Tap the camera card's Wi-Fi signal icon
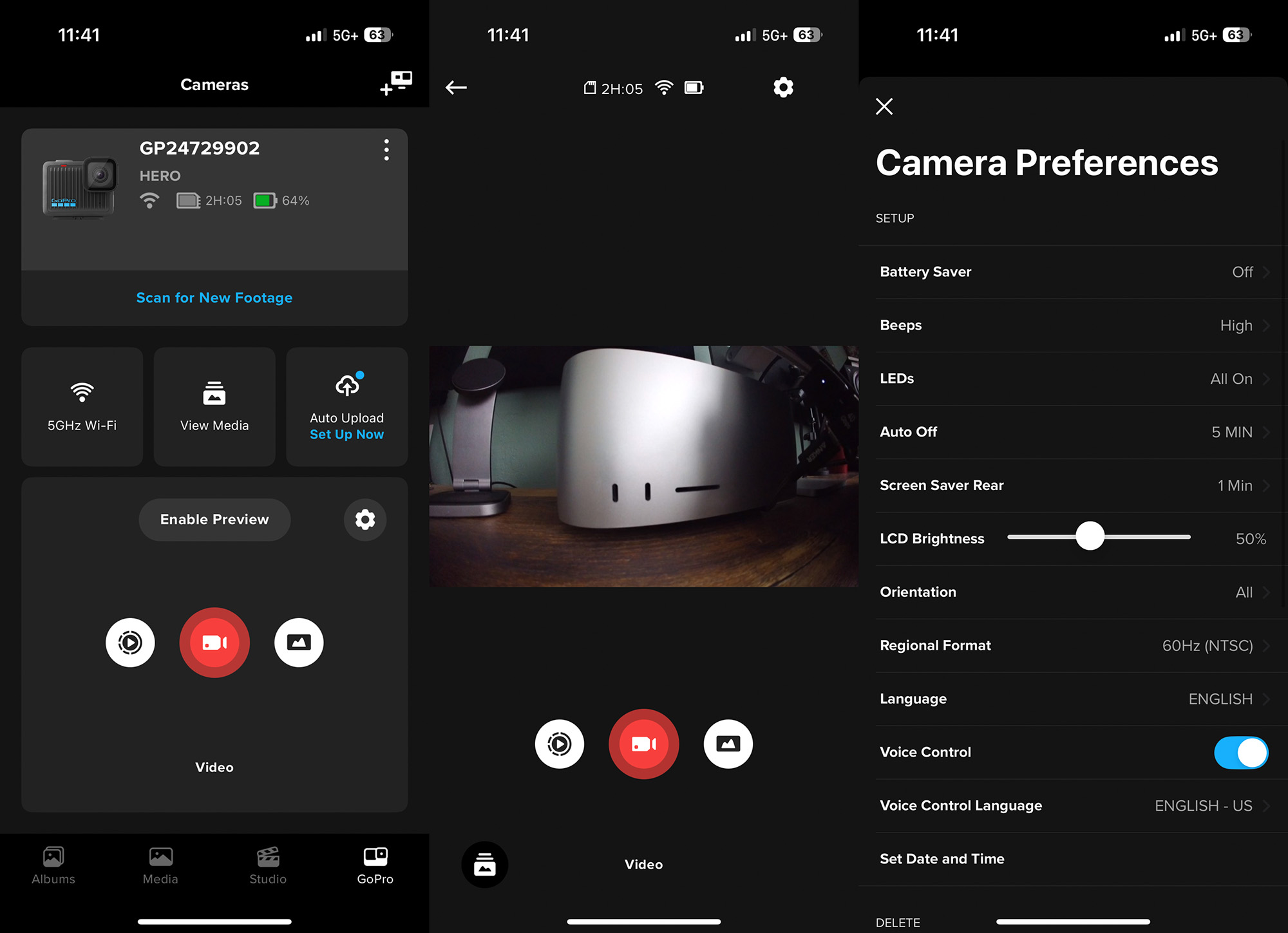 pos(149,201)
